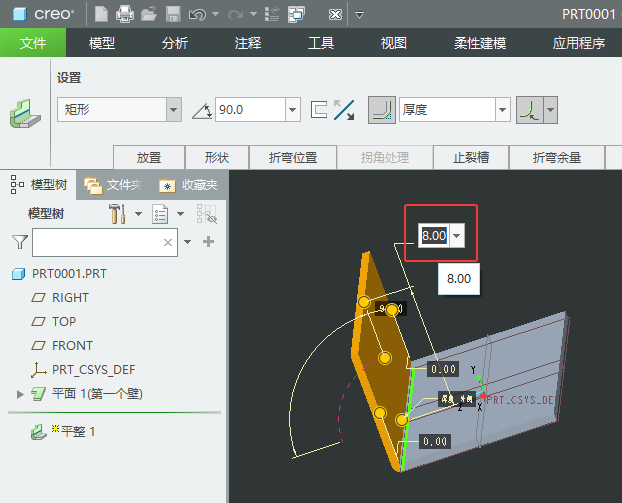Open the tree display options dropdown arrow
The width and height of the screenshot is (622, 503).
tap(180, 214)
